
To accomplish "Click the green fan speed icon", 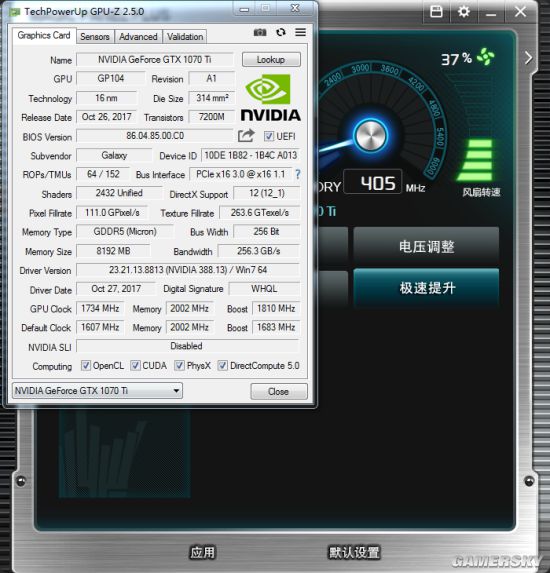I will [485, 57].
